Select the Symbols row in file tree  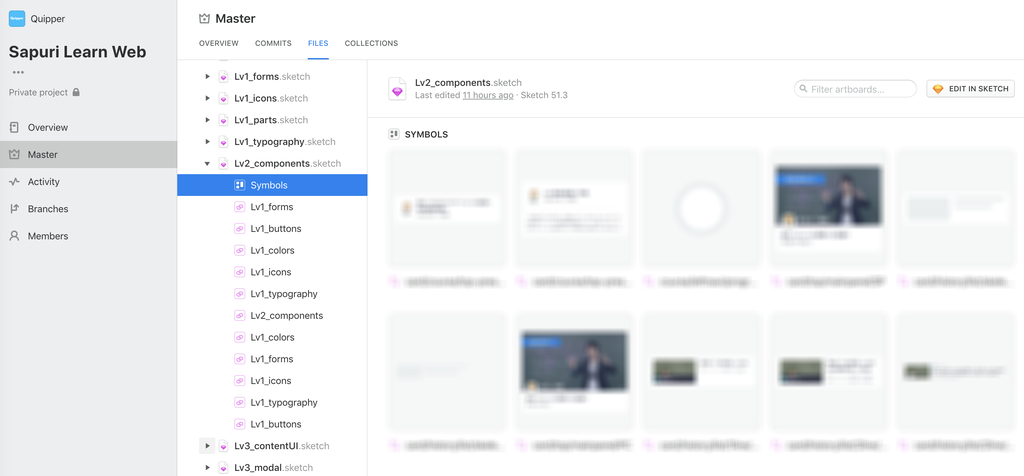point(272,185)
